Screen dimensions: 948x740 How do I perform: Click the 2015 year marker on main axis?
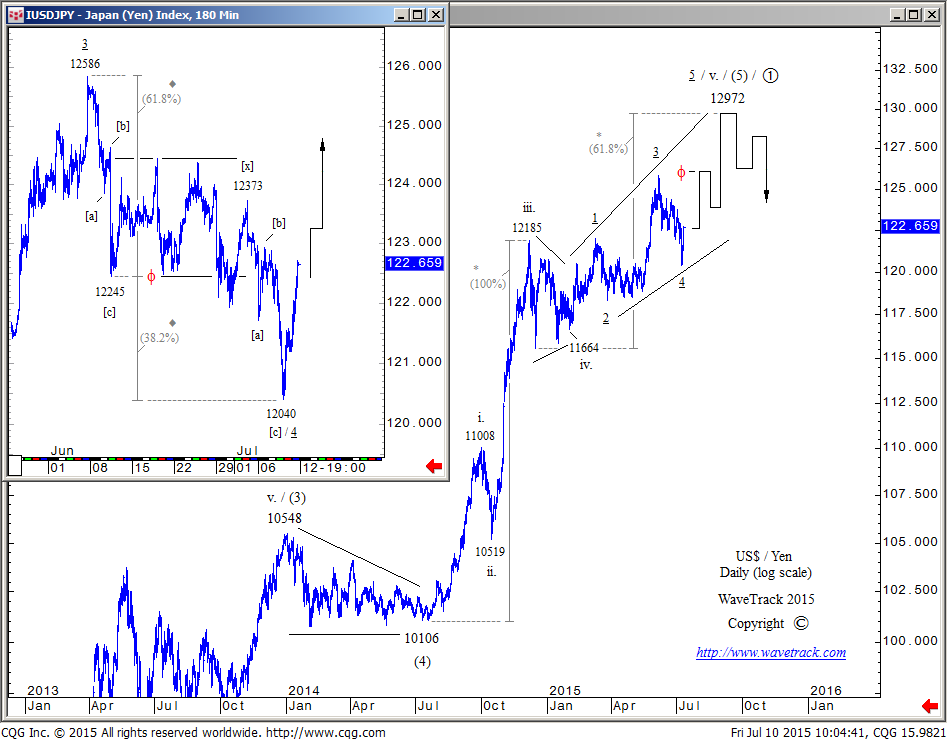[x=565, y=690]
